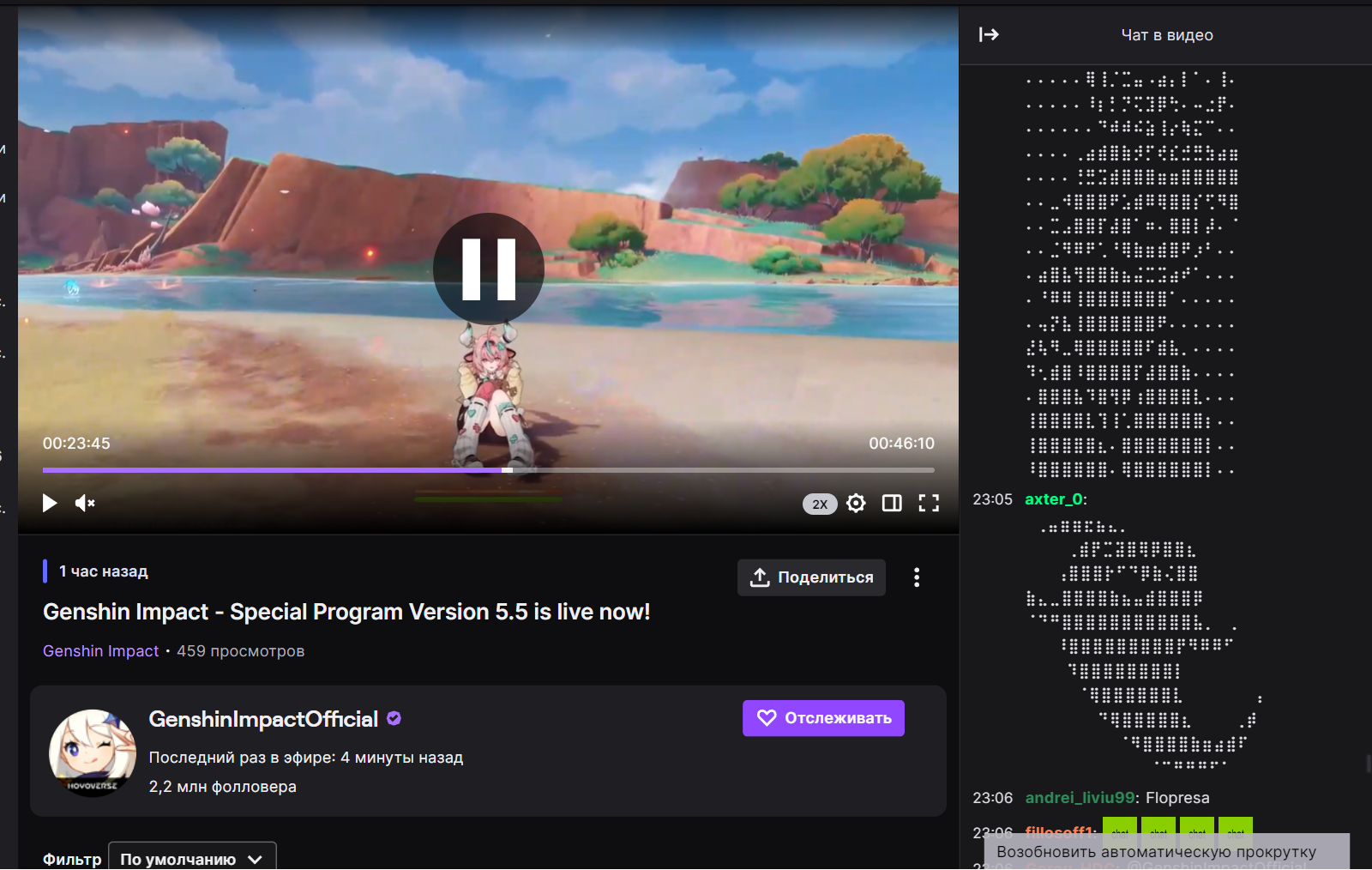1372x870 pixels.
Task: Click the 1 час назад label
Action: (103, 571)
